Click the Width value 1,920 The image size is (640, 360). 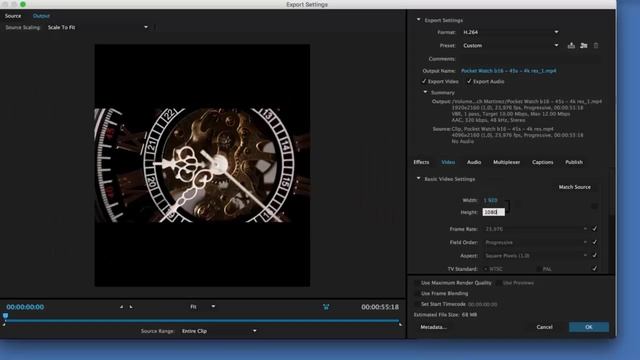click(x=490, y=200)
